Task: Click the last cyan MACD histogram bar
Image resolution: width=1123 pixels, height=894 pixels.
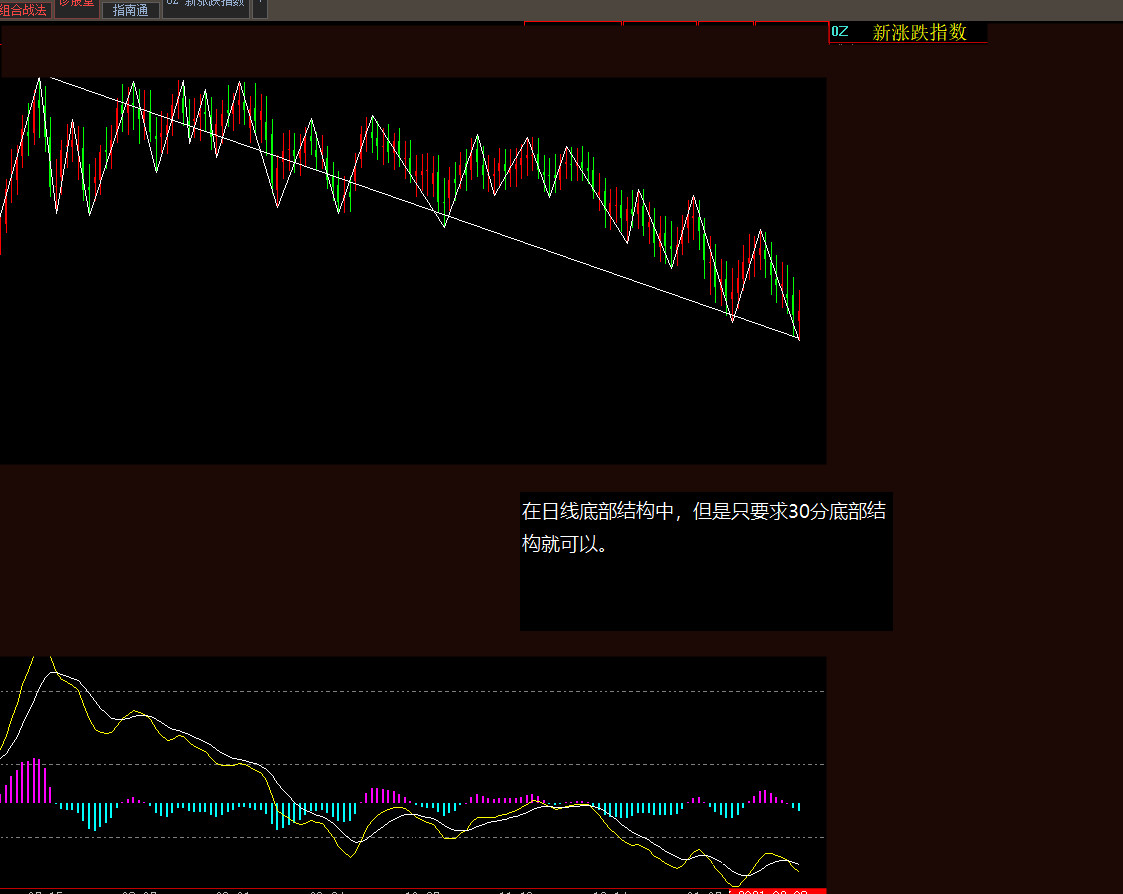Action: (x=798, y=806)
